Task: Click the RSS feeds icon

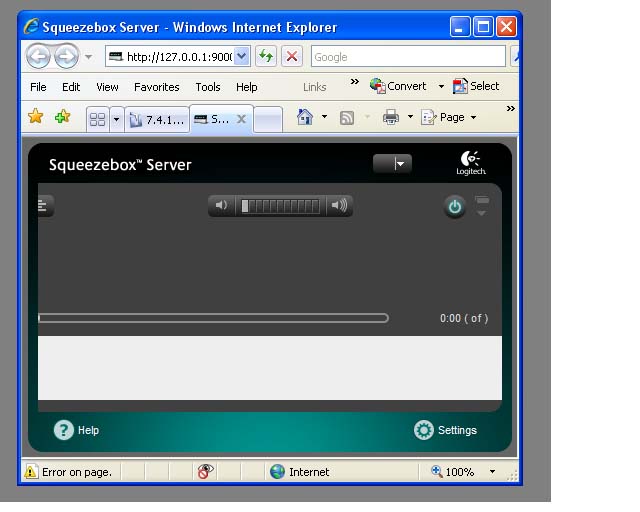Action: 347,118
